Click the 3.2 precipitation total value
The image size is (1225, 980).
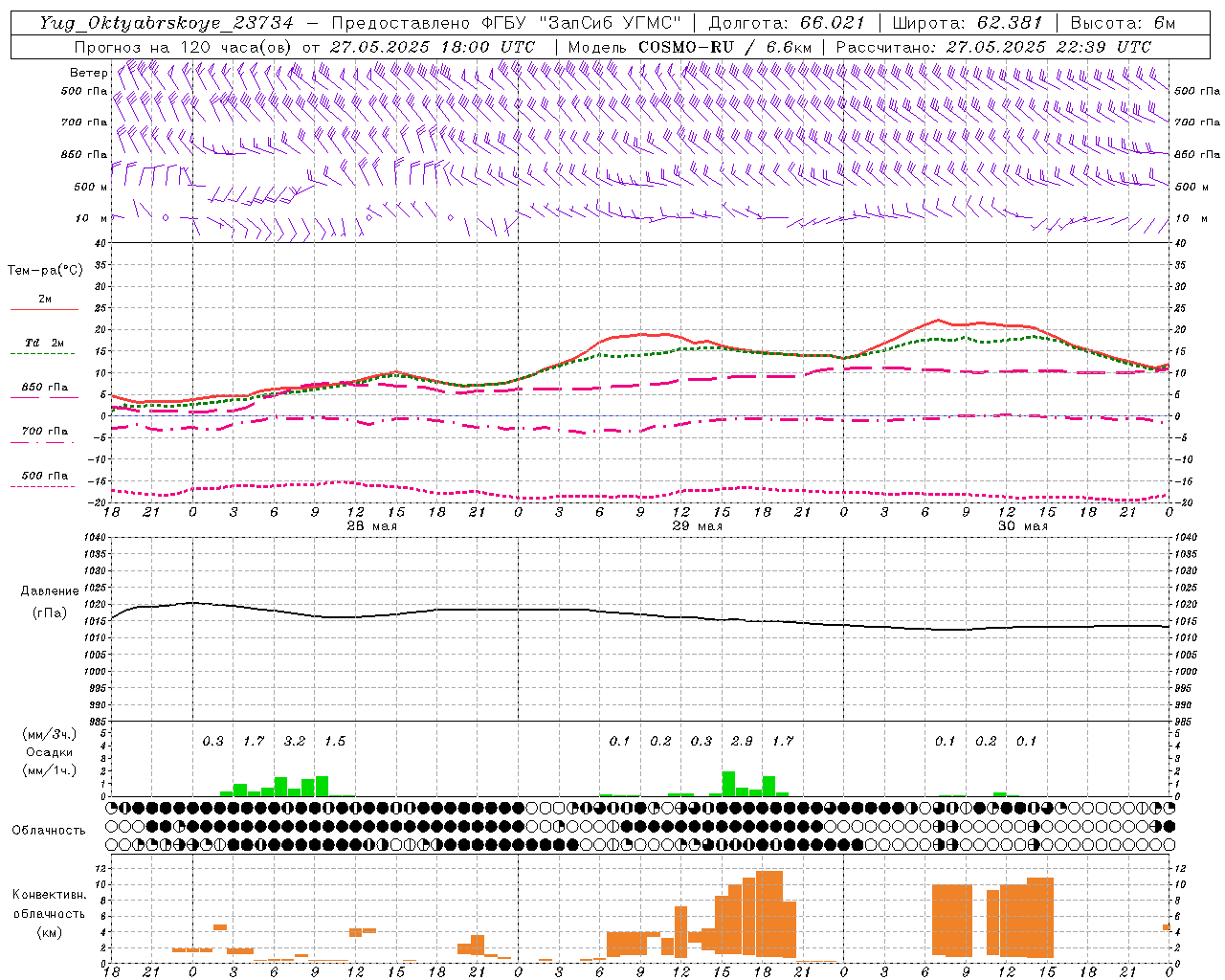coord(295,742)
